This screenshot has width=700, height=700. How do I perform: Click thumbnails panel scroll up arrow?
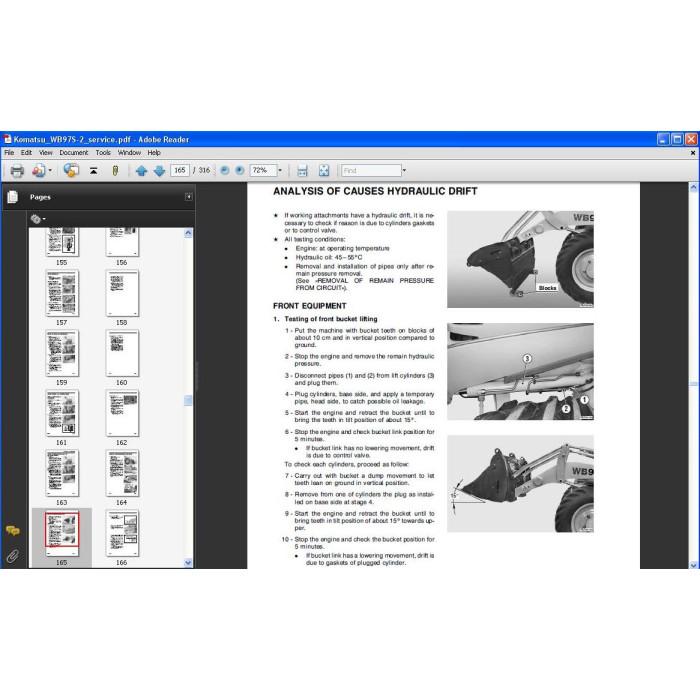pyautogui.click(x=188, y=233)
